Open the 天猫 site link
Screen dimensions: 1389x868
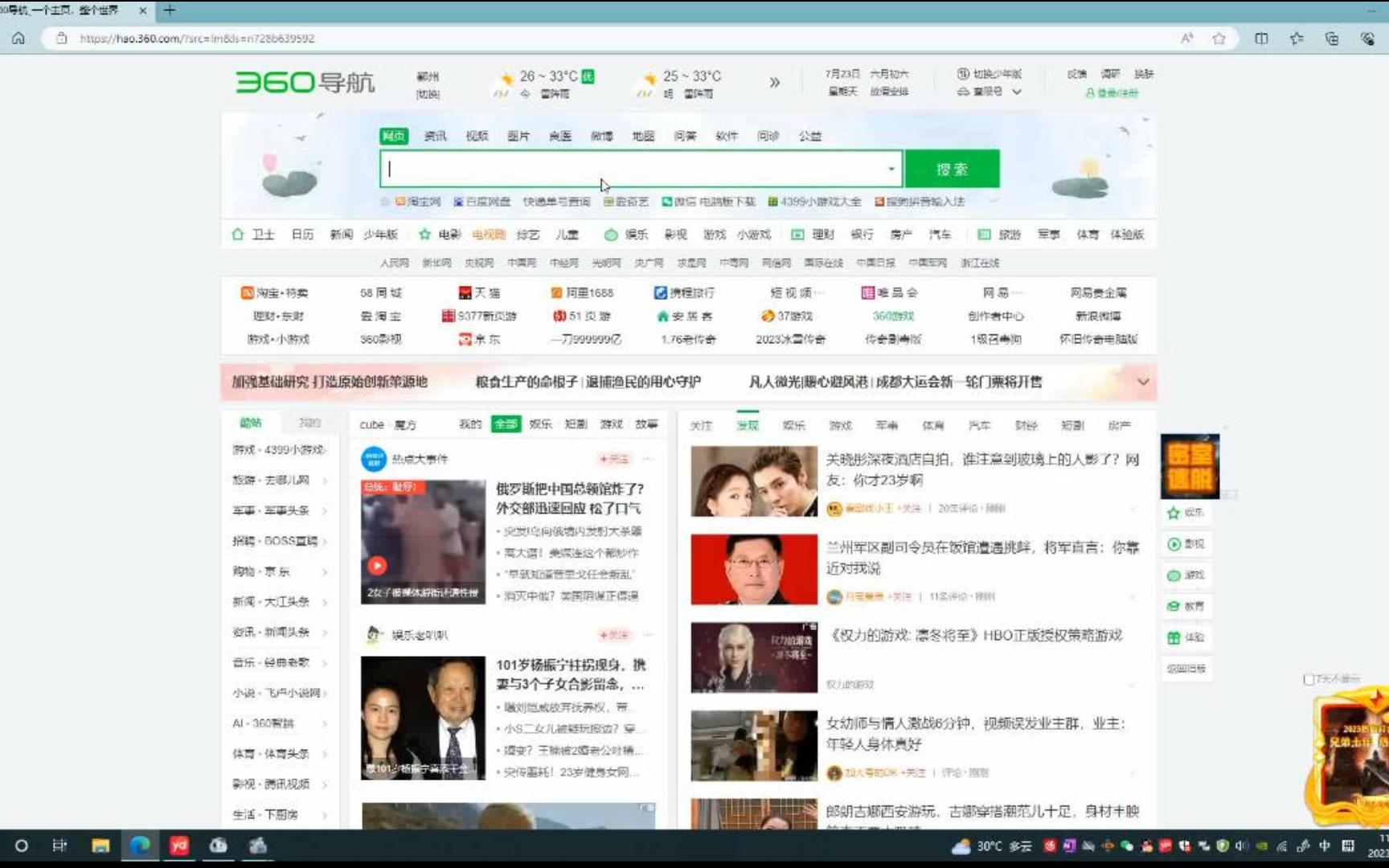click(479, 293)
